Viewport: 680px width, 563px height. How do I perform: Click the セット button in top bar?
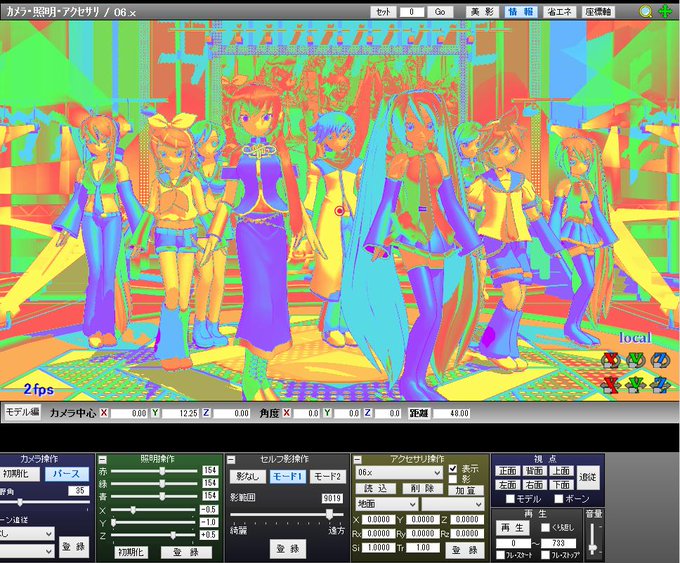[x=383, y=12]
